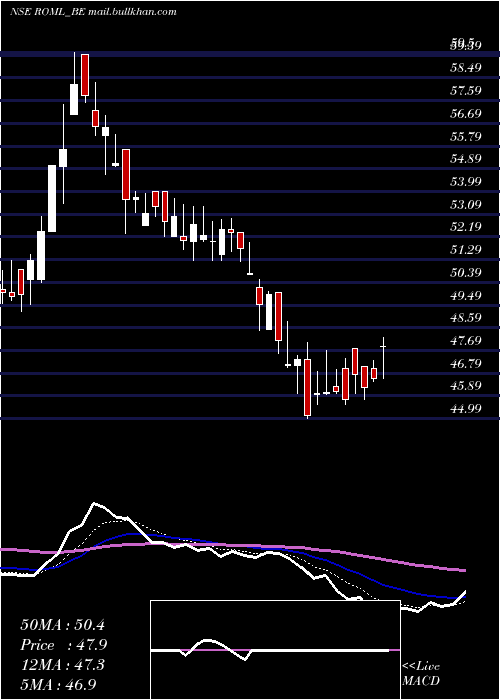Screen dimensions: 500x700
Task: Click the 56.69 price axis label
Action: 466,113
